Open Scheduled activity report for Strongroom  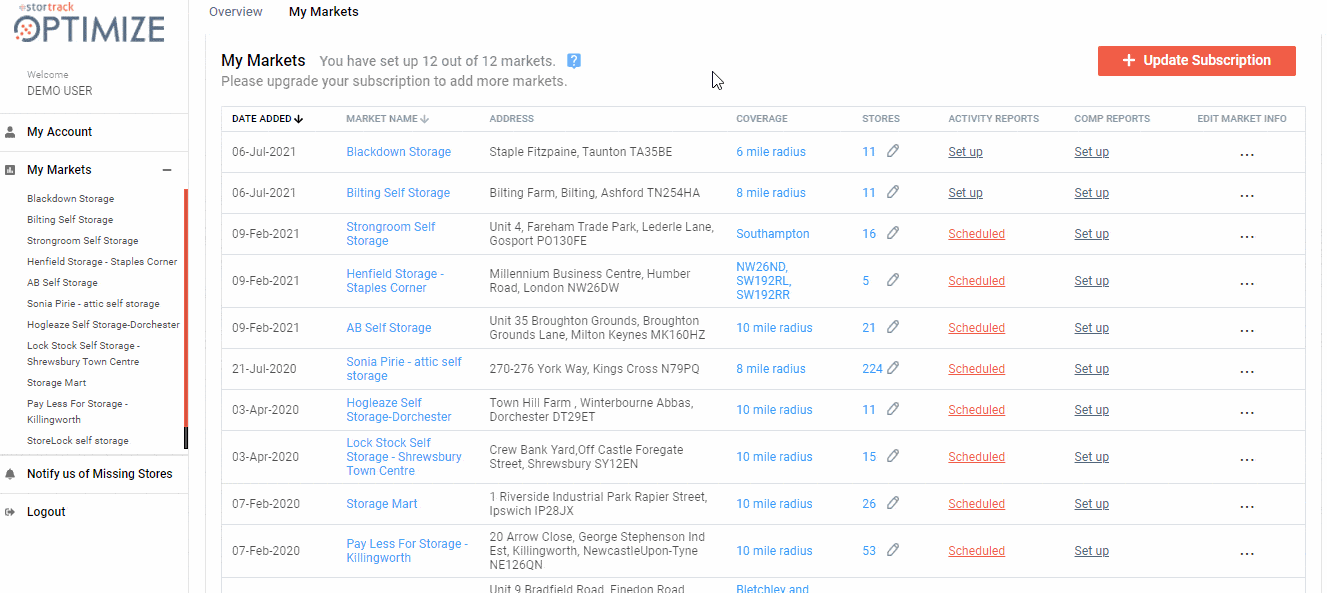pyautogui.click(x=977, y=234)
